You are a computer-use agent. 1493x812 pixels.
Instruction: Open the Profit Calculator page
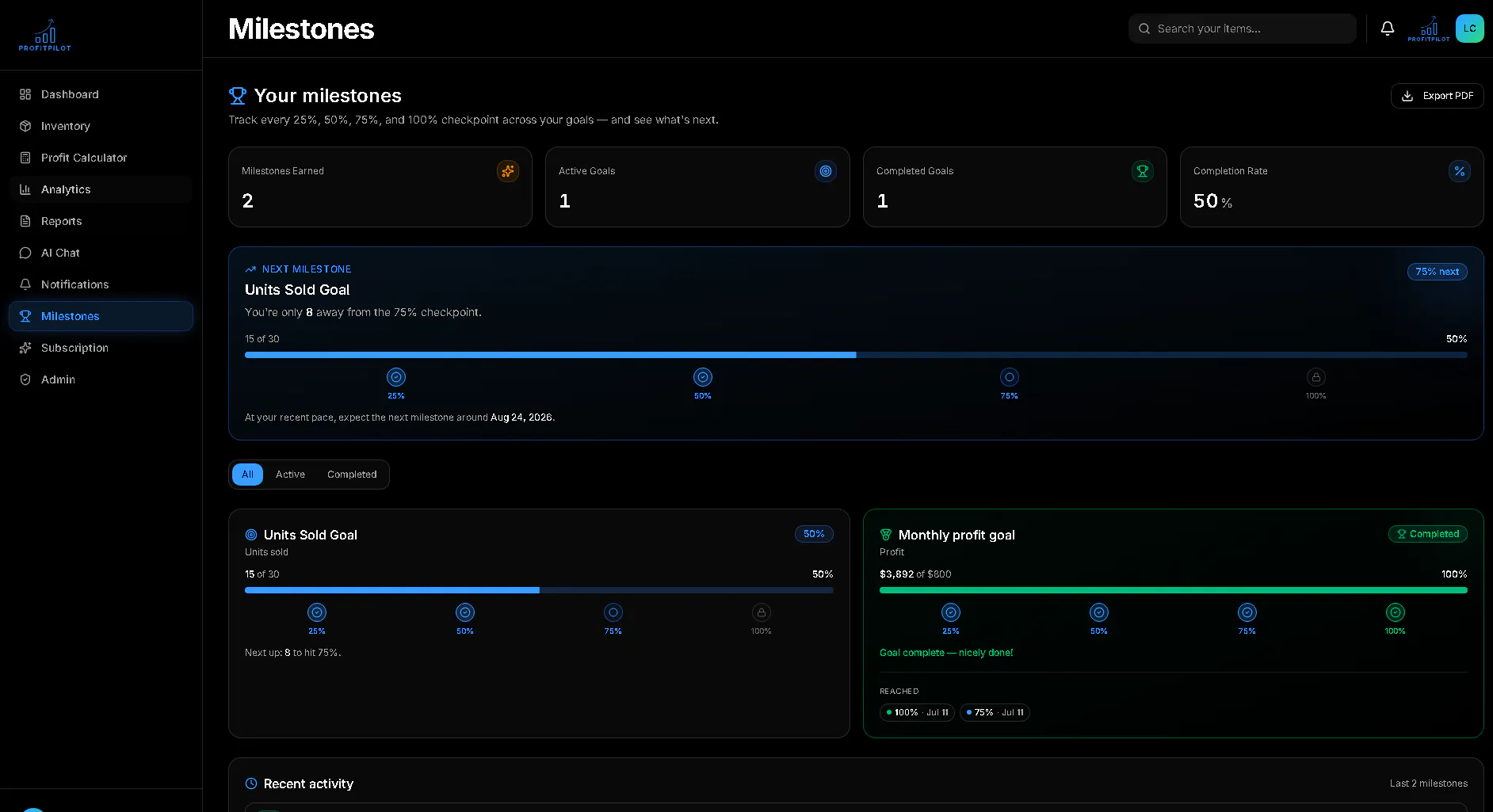(x=101, y=158)
